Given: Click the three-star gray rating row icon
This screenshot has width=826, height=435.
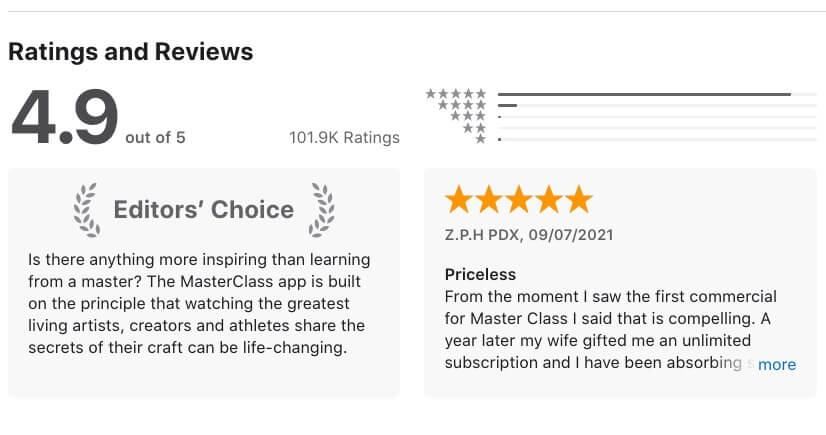Looking at the screenshot, I should click(468, 116).
